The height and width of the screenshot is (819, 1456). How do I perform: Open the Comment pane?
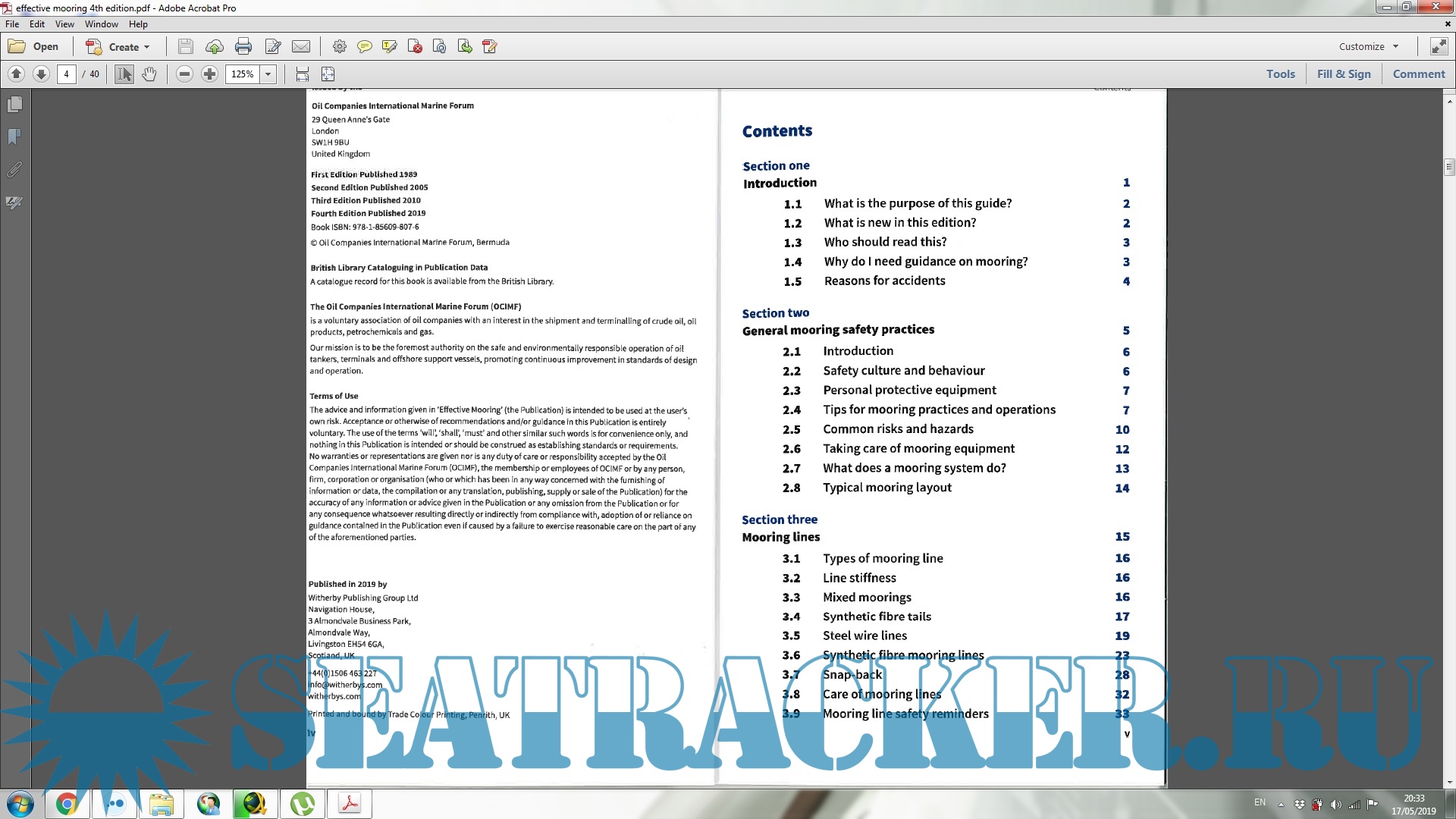(1419, 74)
